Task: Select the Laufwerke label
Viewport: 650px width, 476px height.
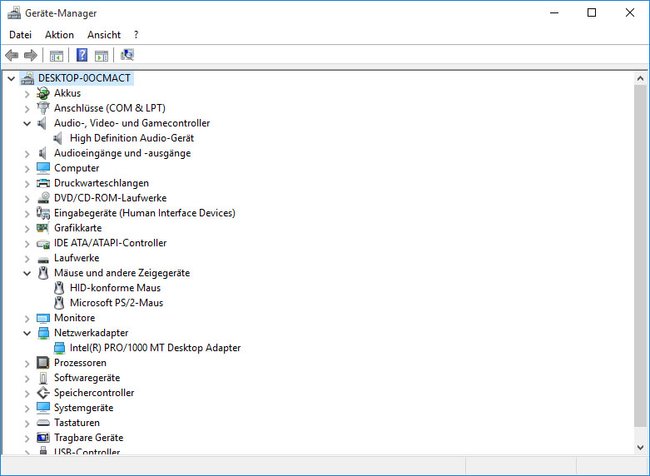Action: coord(77,258)
